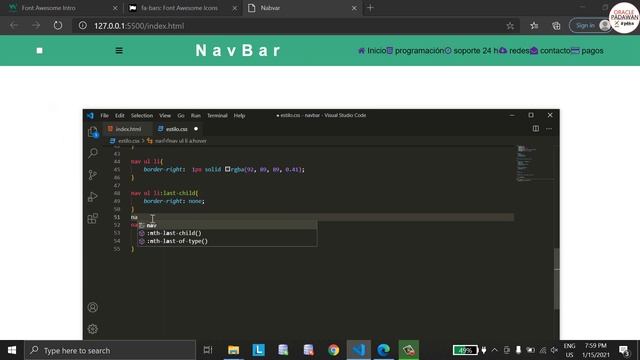Open the Extensions view in VS Code
640x360 pixels.
tap(93, 218)
